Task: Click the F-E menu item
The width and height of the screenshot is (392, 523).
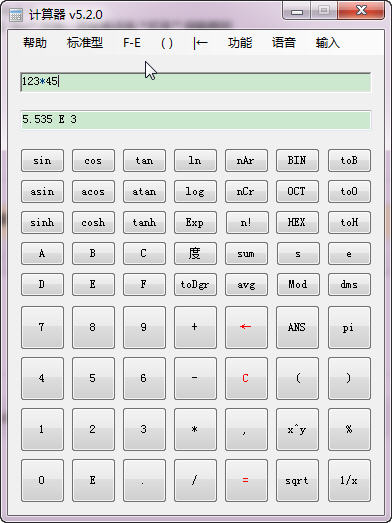Action: [x=132, y=43]
